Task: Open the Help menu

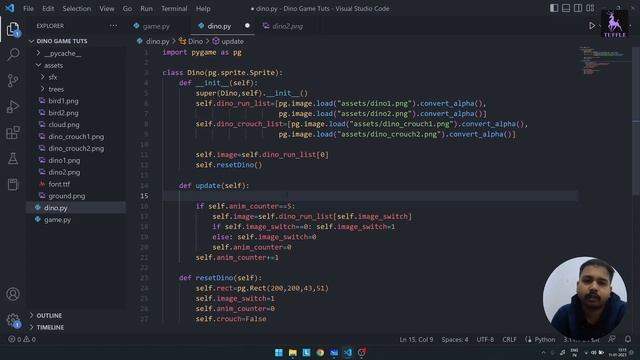Action: point(203,8)
